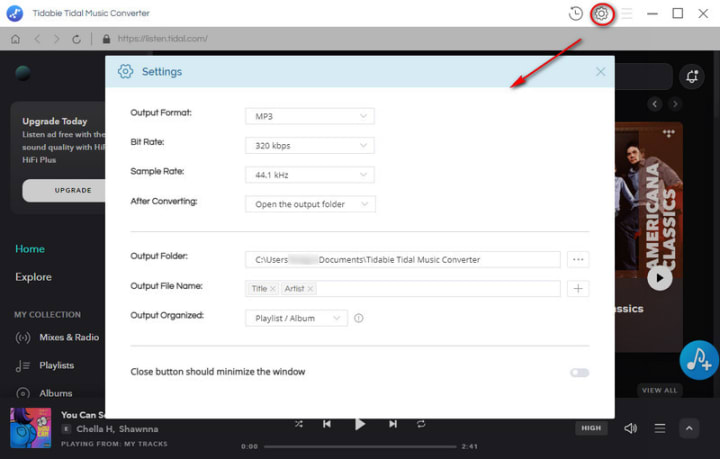Open the Sample Rate dropdown
Image resolution: width=720 pixels, height=459 pixels.
point(310,175)
